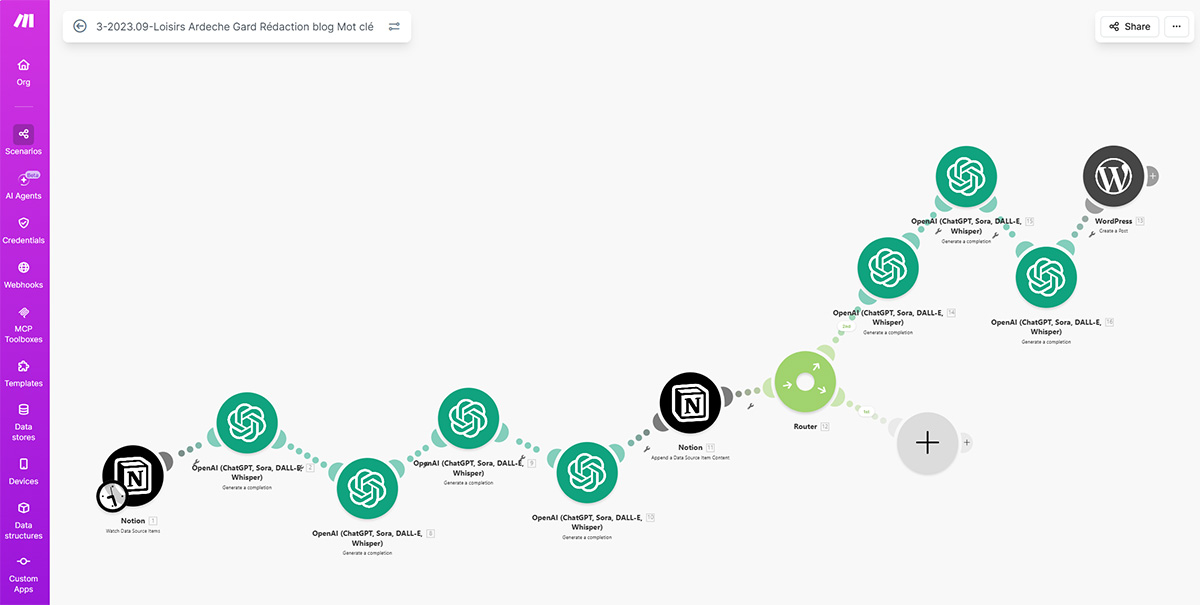Click the Share button
Viewport: 1200px width, 605px height.
pos(1129,27)
